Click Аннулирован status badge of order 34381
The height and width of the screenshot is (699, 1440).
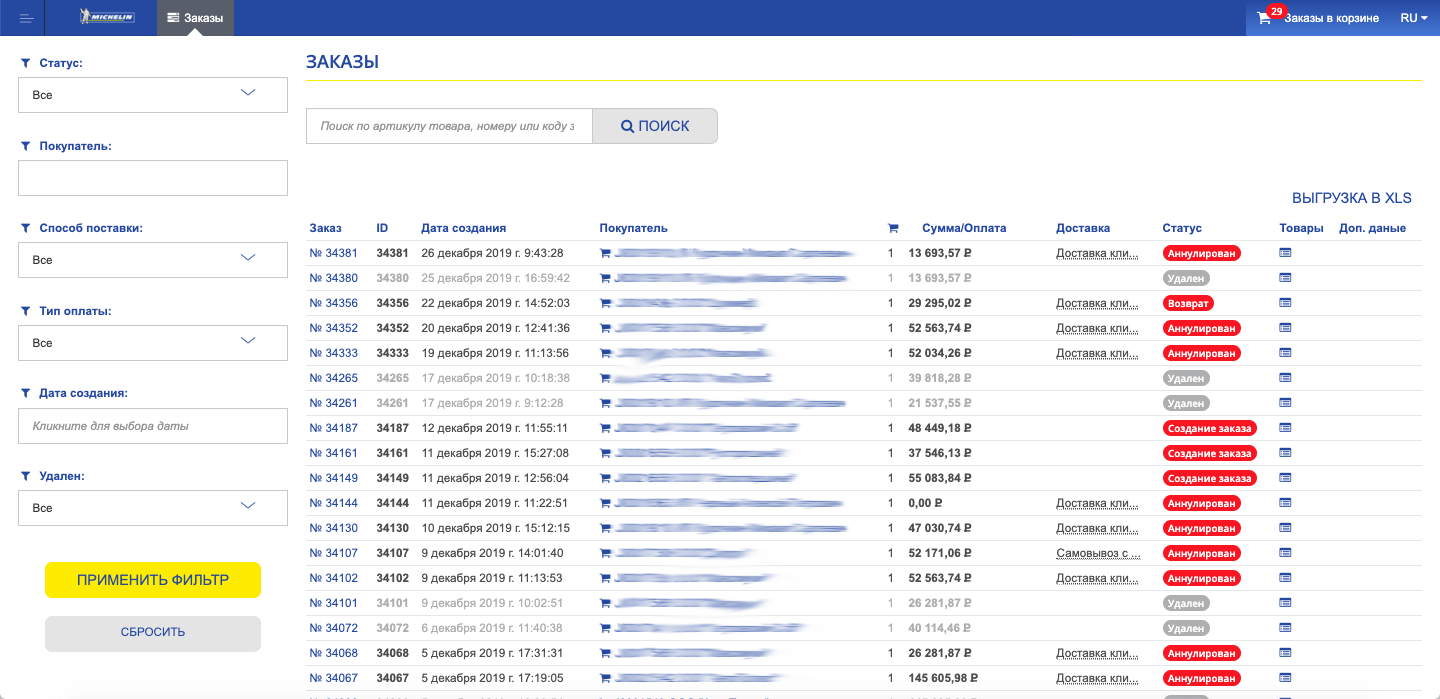(1201, 253)
